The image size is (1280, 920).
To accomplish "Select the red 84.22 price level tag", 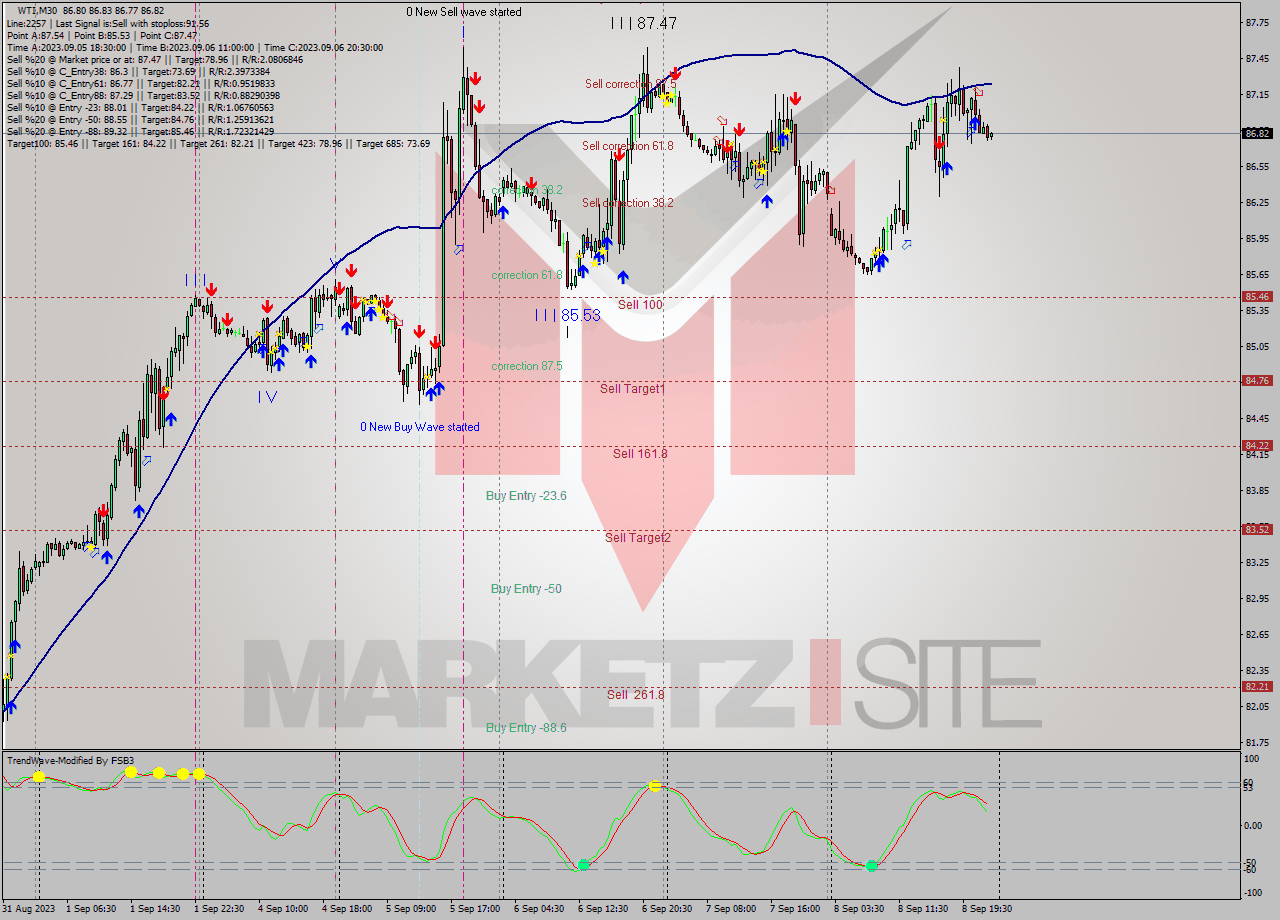I will point(1257,446).
